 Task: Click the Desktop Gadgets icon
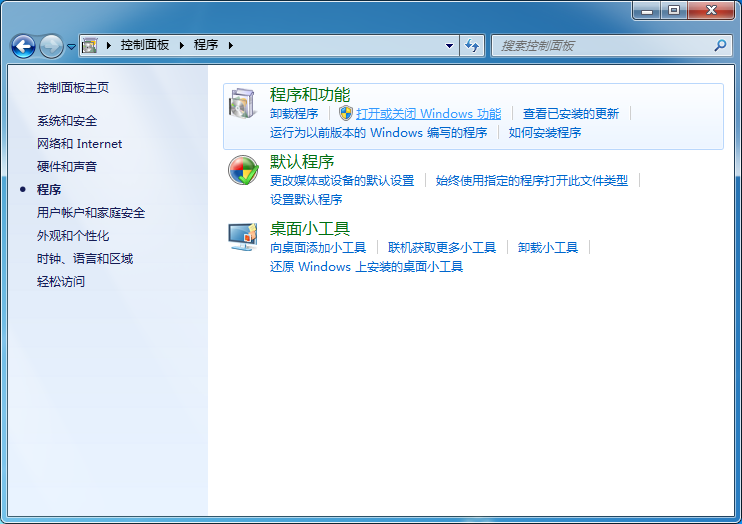coord(243,237)
